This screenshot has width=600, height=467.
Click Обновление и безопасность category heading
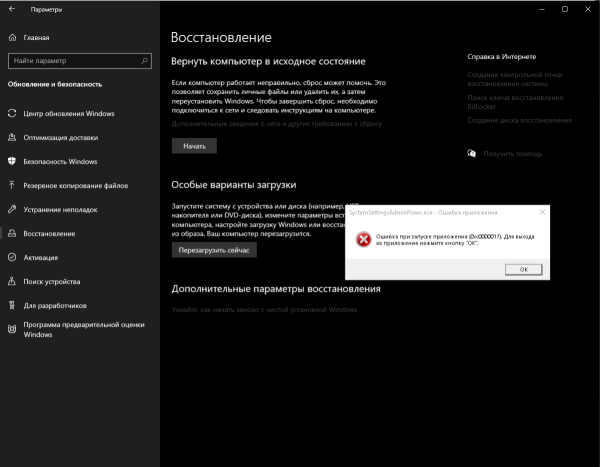pyautogui.click(x=55, y=84)
